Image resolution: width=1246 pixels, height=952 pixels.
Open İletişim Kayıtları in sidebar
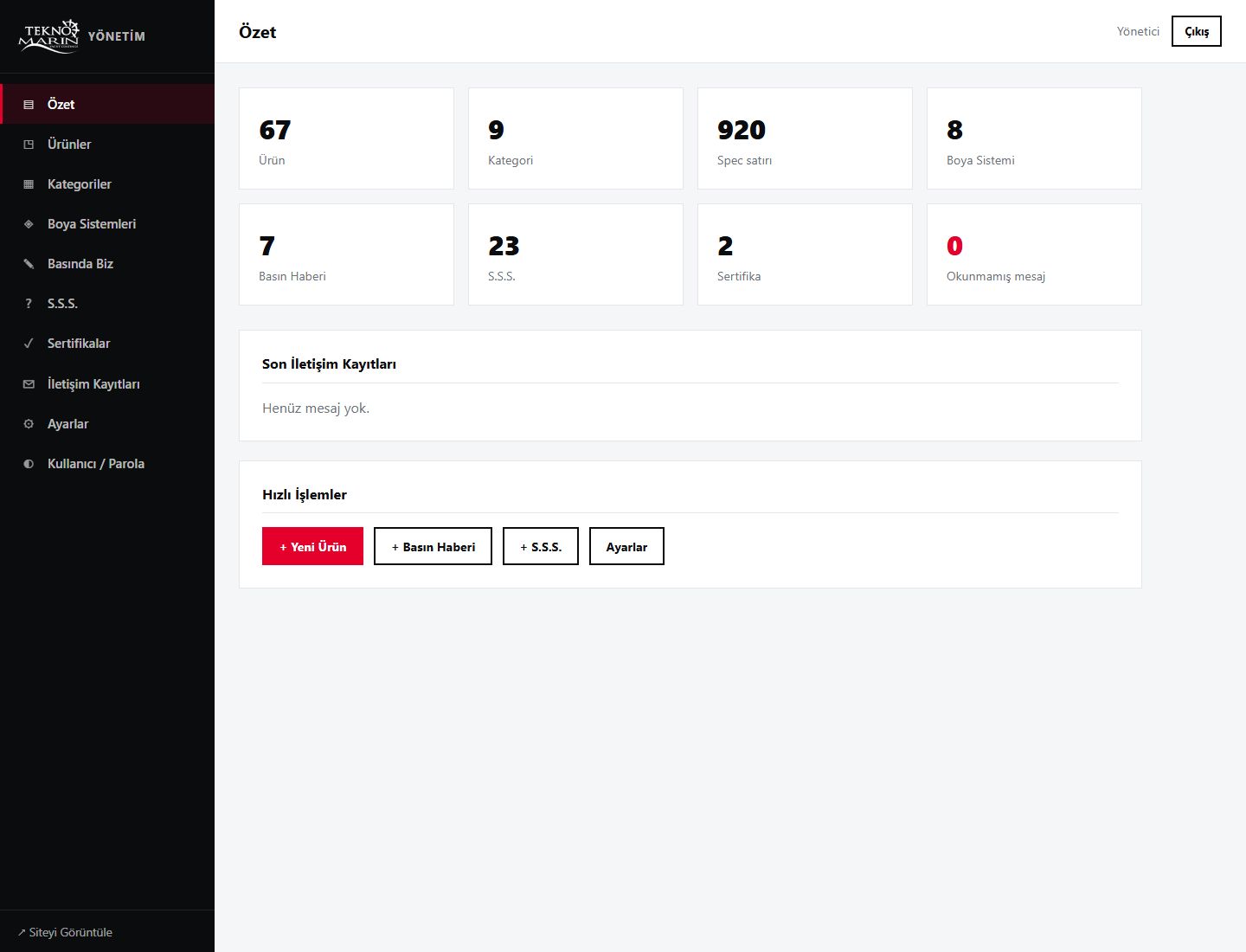pyautogui.click(x=107, y=383)
